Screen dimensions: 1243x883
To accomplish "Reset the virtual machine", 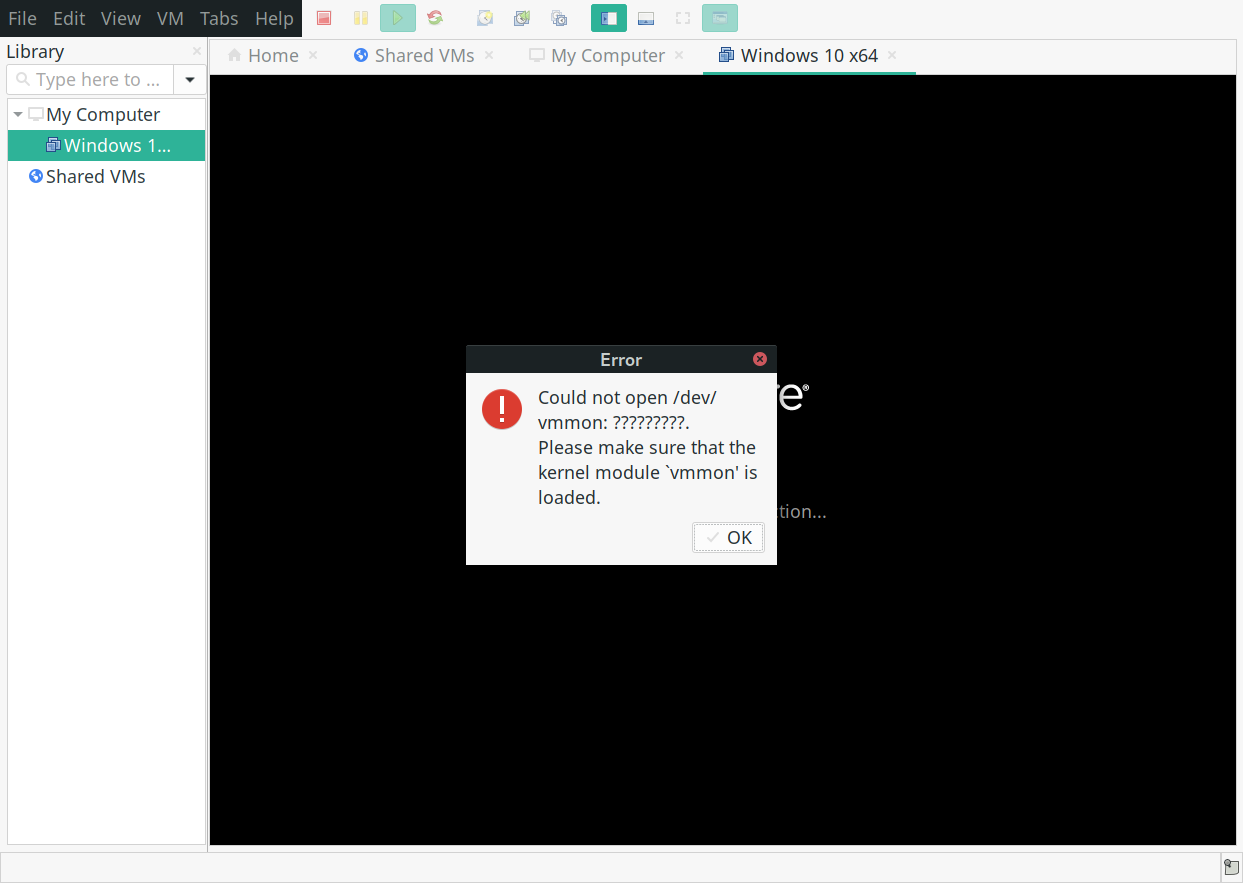I will [x=435, y=17].
